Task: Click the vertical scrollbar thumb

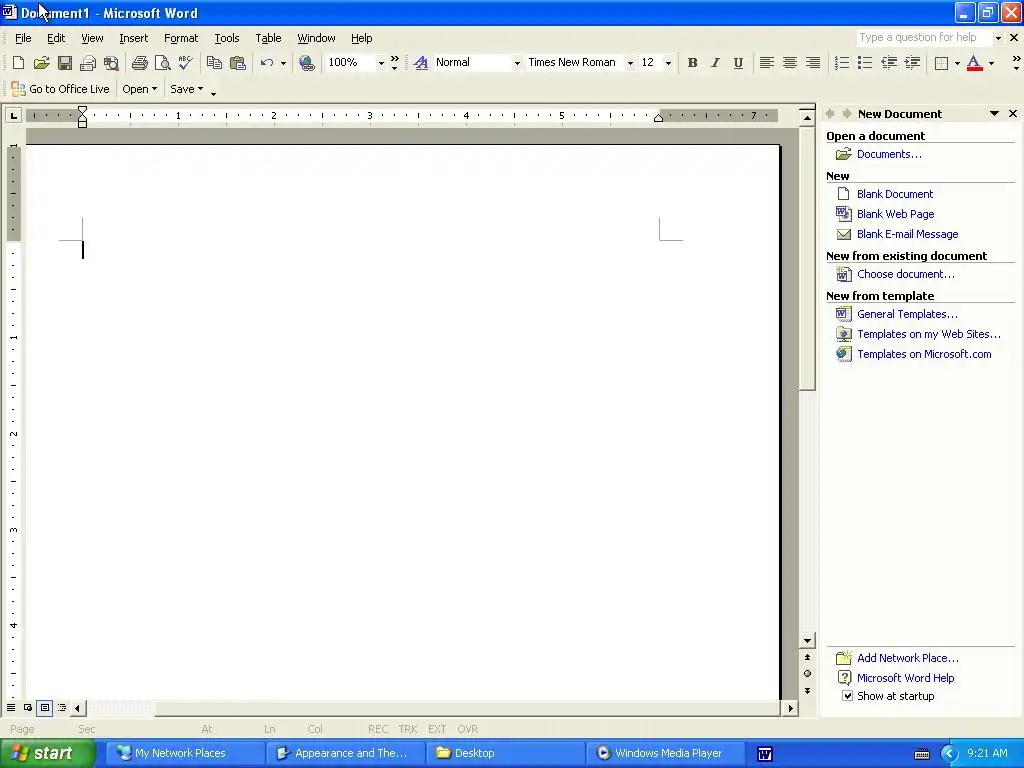Action: click(x=807, y=259)
